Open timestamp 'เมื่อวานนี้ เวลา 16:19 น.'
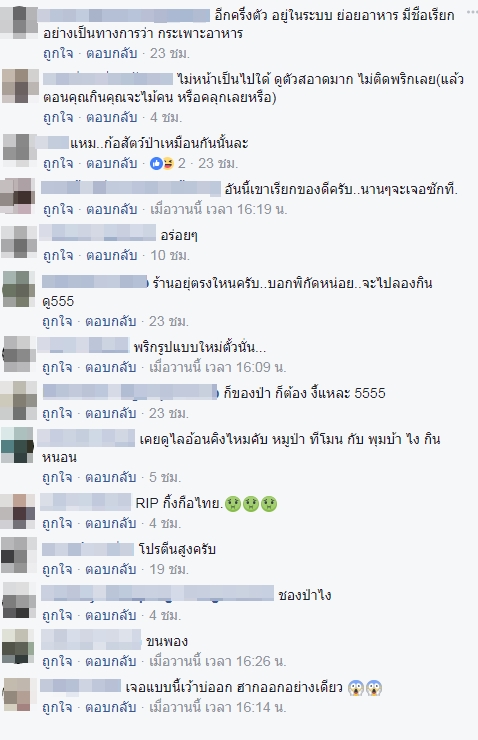The image size is (478, 740). pos(218,209)
